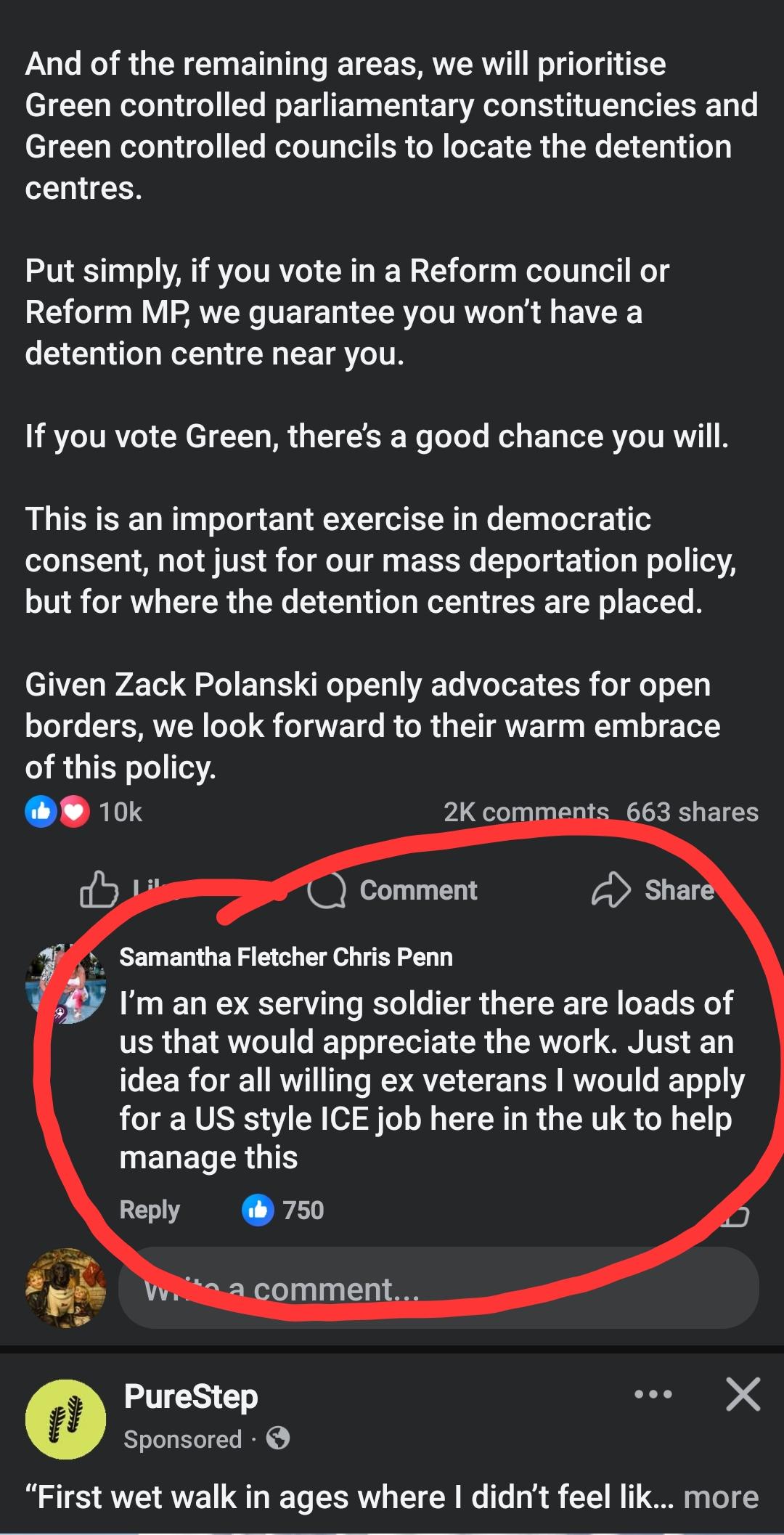Open Samantha Fletcher Chris Penn's profile name
Viewport: 784px width, 1535px height.
pyautogui.click(x=286, y=957)
